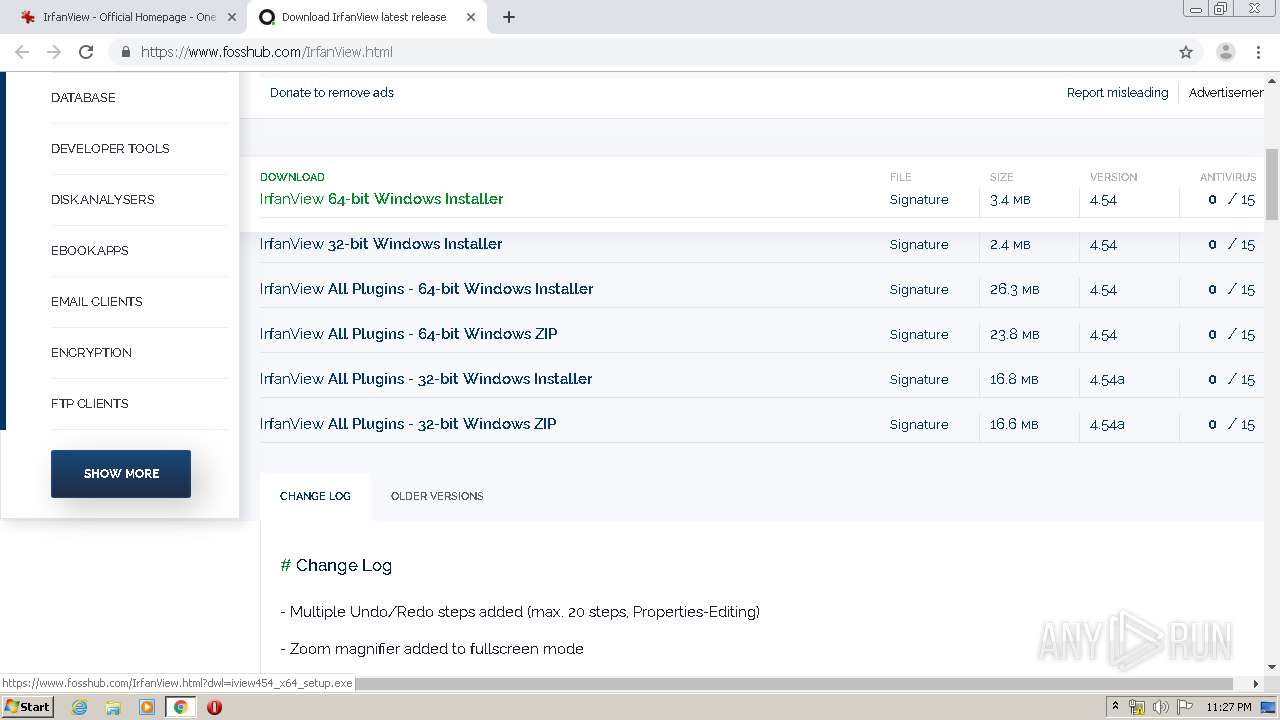The image size is (1280, 720).
Task: Open the DEVELOPER TOOLS category
Action: (110, 149)
